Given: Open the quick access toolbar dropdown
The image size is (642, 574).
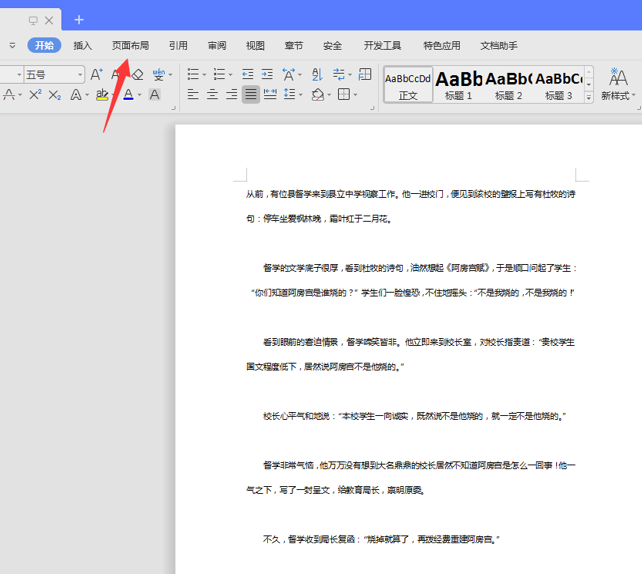Looking at the screenshot, I should pos(12,45).
